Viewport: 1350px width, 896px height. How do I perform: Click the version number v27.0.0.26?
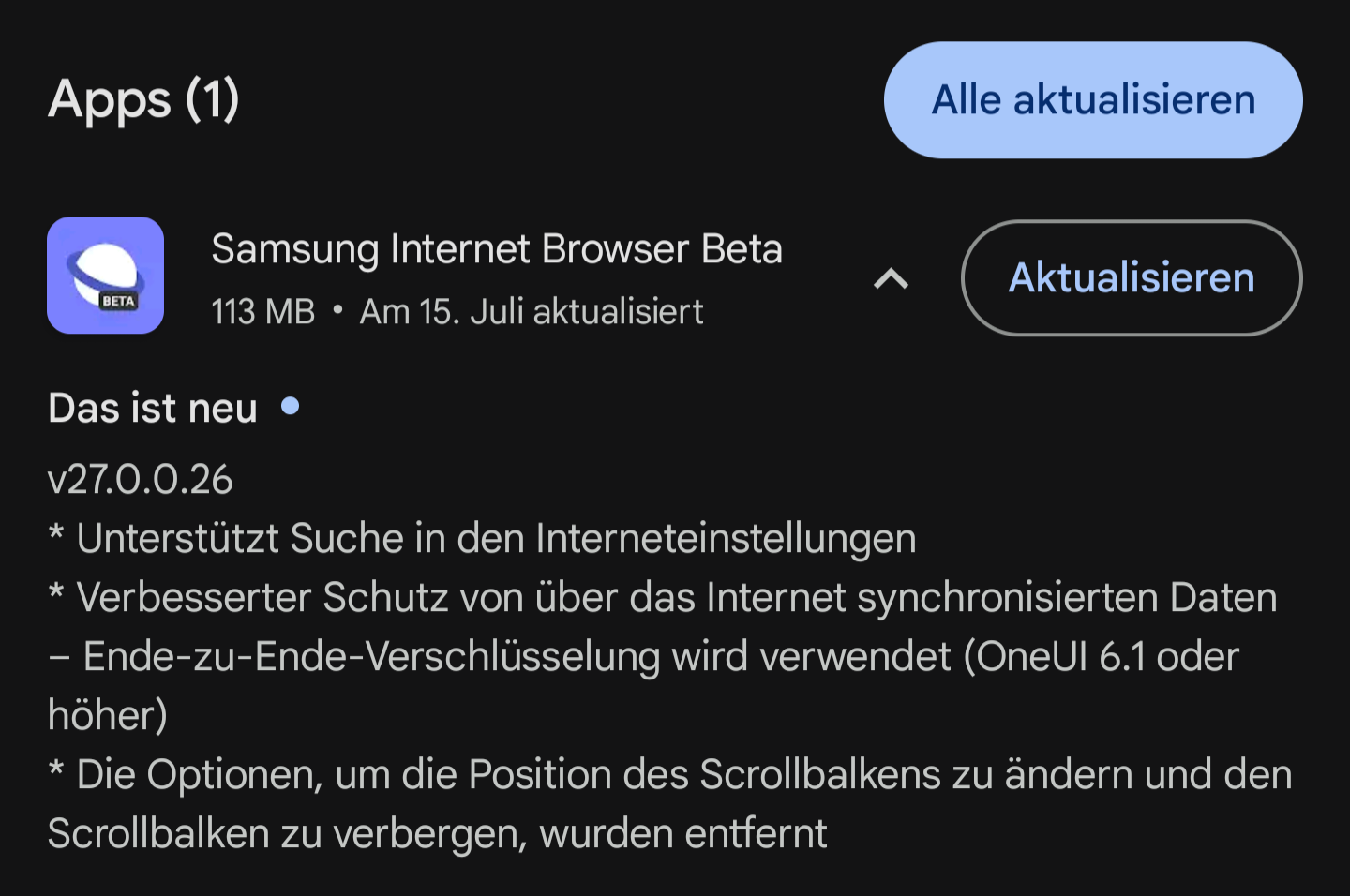point(141,480)
